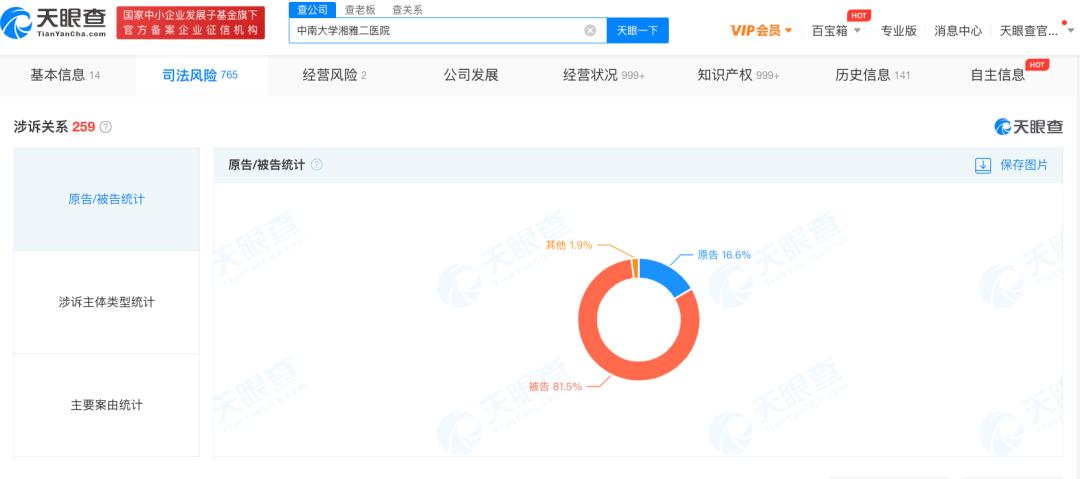Image resolution: width=1080 pixels, height=479 pixels.
Task: Click the help icon beside 涉诉关系 259
Action: click(105, 127)
